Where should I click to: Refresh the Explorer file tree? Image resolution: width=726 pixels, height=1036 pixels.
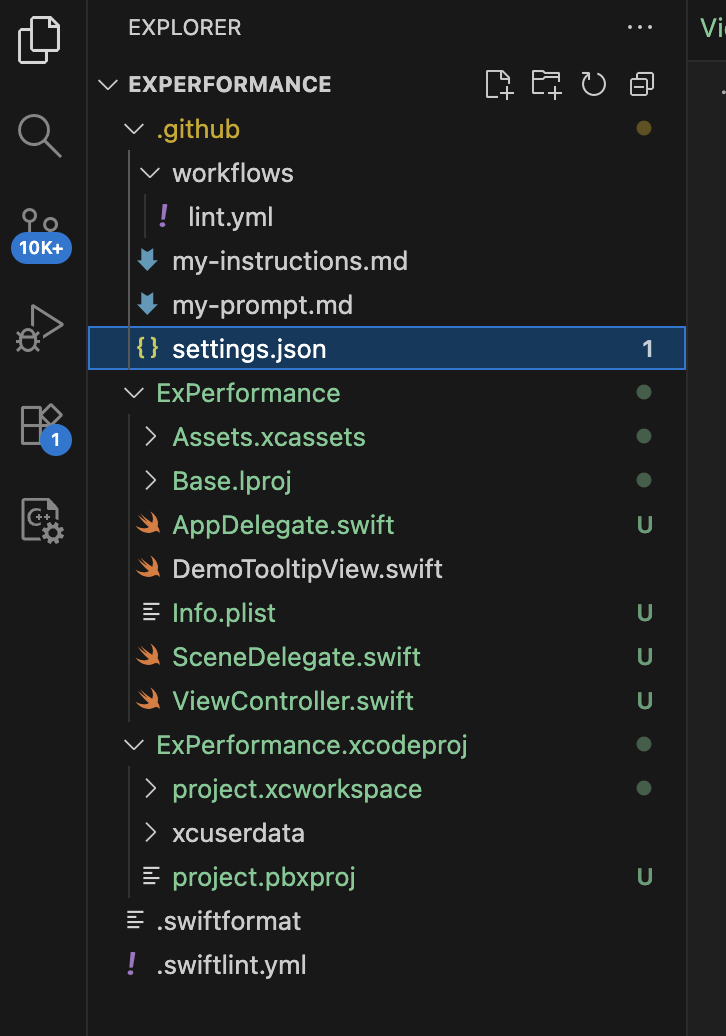tap(594, 84)
